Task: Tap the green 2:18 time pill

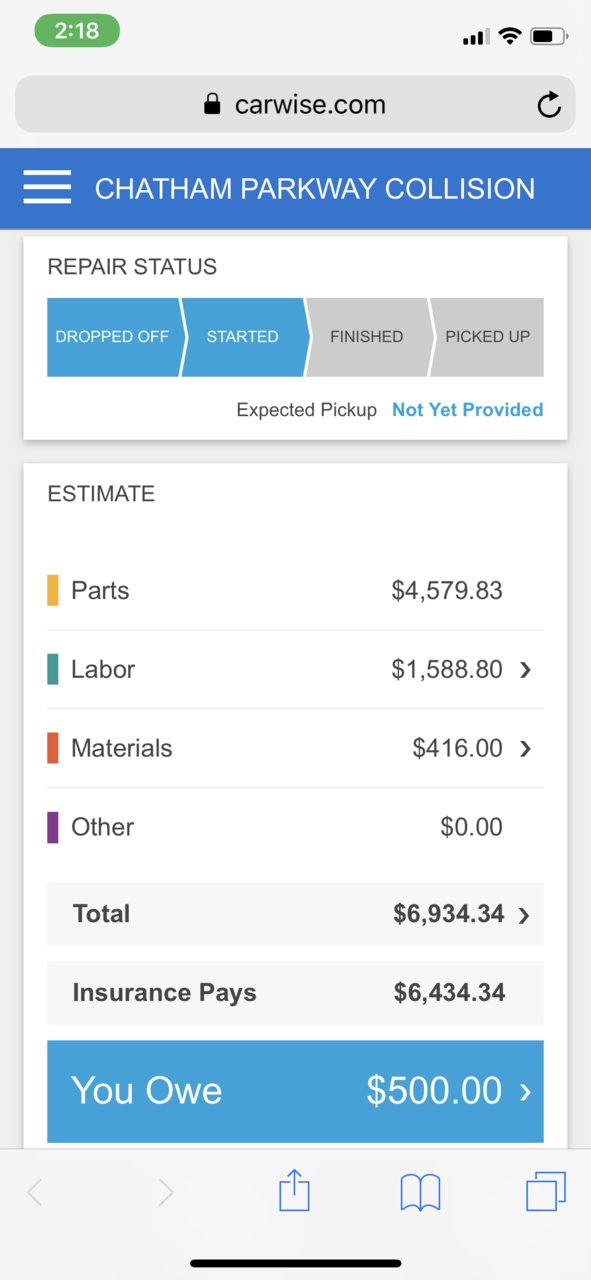Action: (77, 30)
